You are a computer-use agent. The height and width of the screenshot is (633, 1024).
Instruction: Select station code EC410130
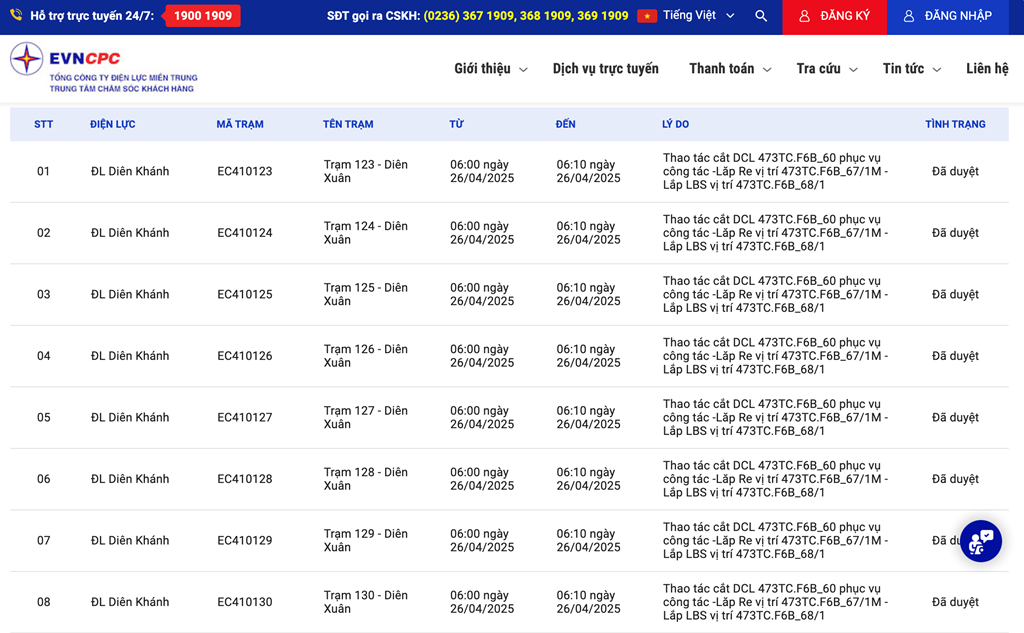[245, 602]
